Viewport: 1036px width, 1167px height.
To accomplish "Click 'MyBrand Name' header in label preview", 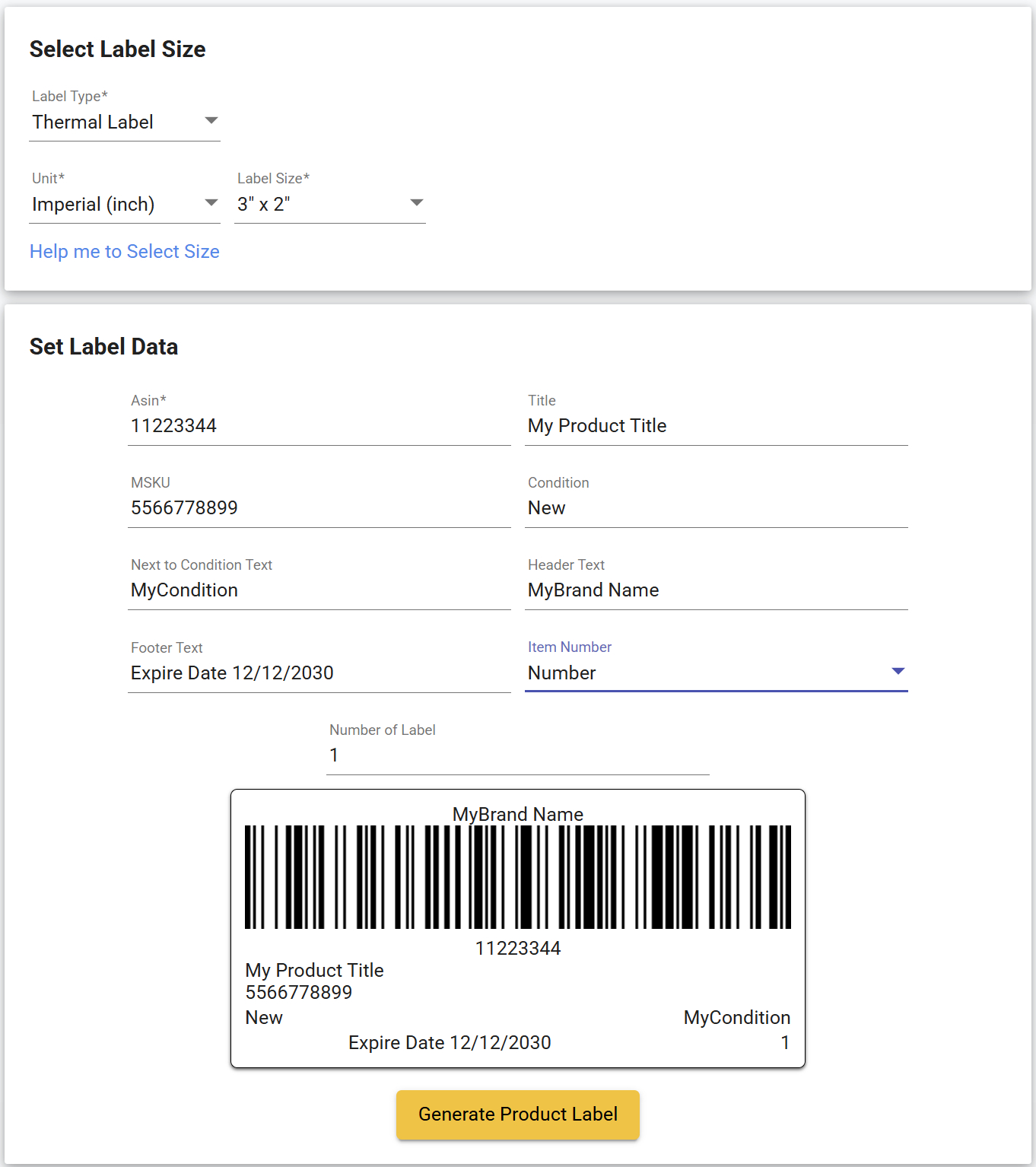I will point(518,814).
